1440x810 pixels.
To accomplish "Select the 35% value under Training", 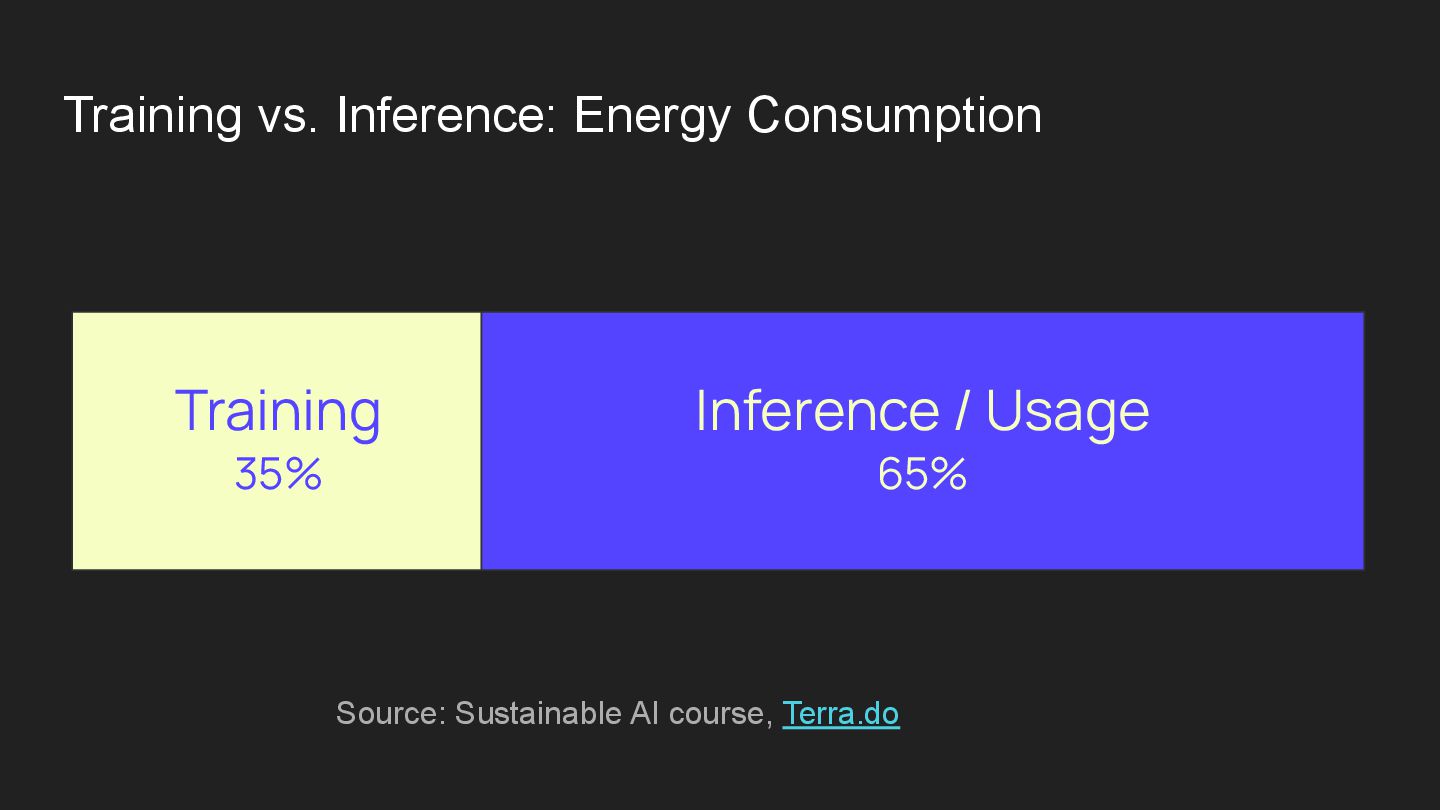I will (x=277, y=474).
